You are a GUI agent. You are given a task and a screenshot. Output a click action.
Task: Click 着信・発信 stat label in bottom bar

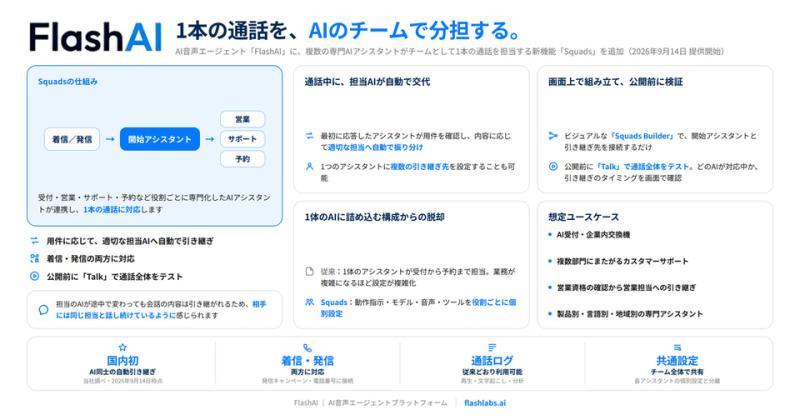point(307,361)
